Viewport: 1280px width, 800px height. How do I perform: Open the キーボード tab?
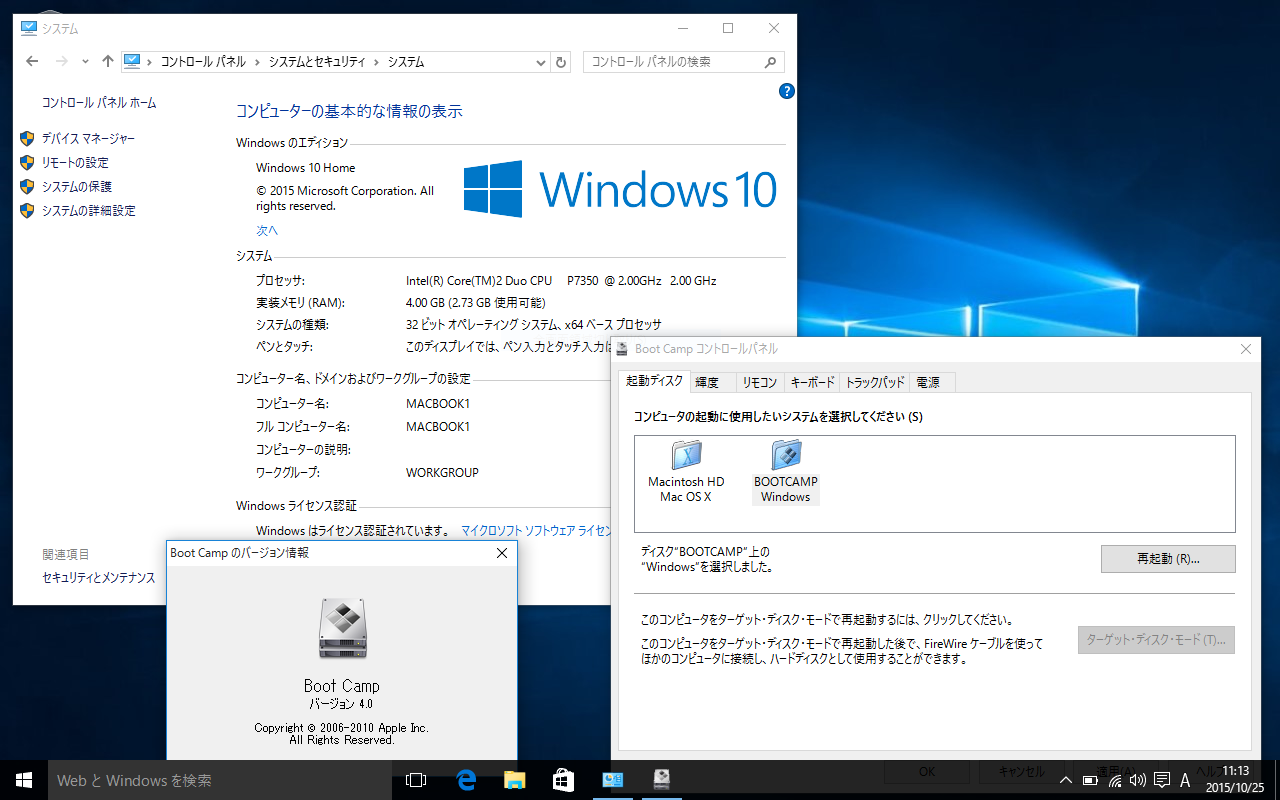[x=812, y=382]
